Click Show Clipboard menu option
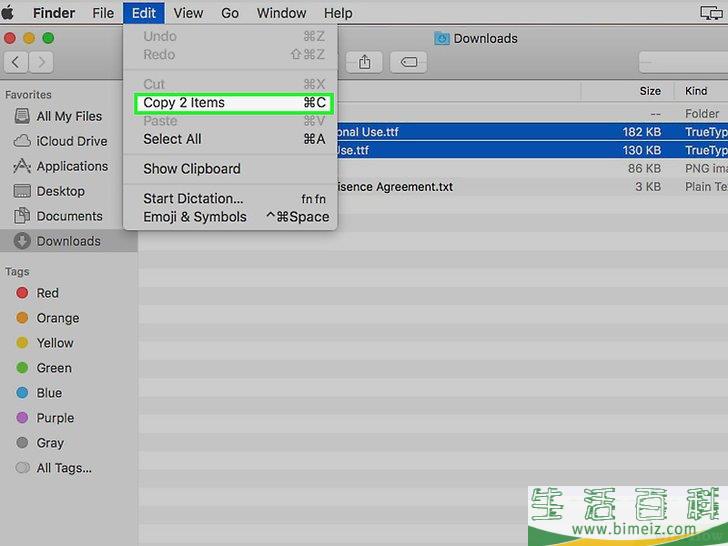Image resolution: width=728 pixels, height=546 pixels. point(191,168)
